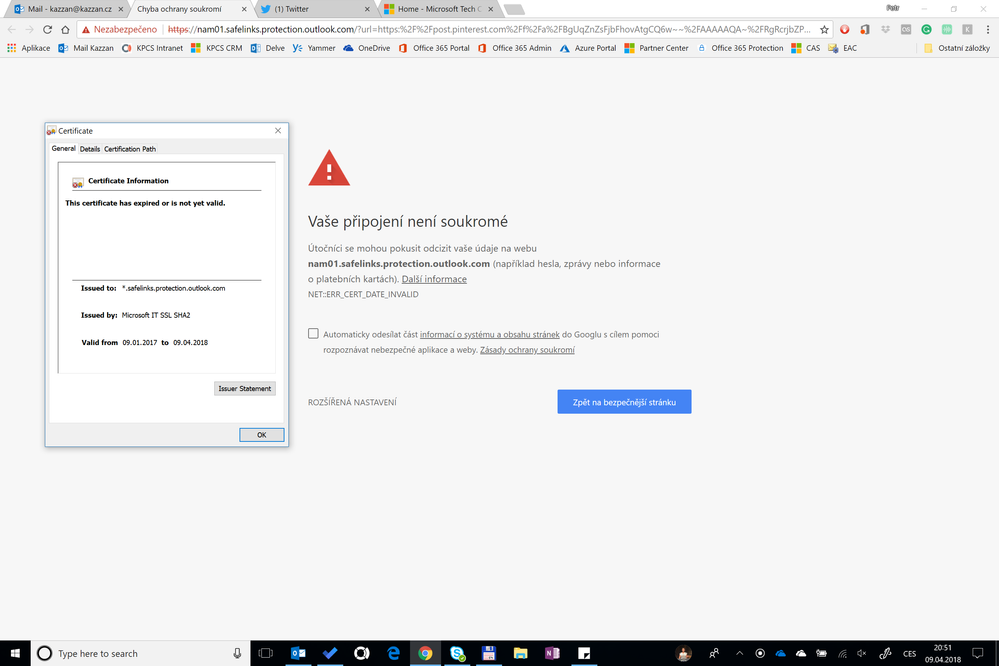
Task: Open the Aplikace apps bookmark
Action: pyautogui.click(x=29, y=48)
